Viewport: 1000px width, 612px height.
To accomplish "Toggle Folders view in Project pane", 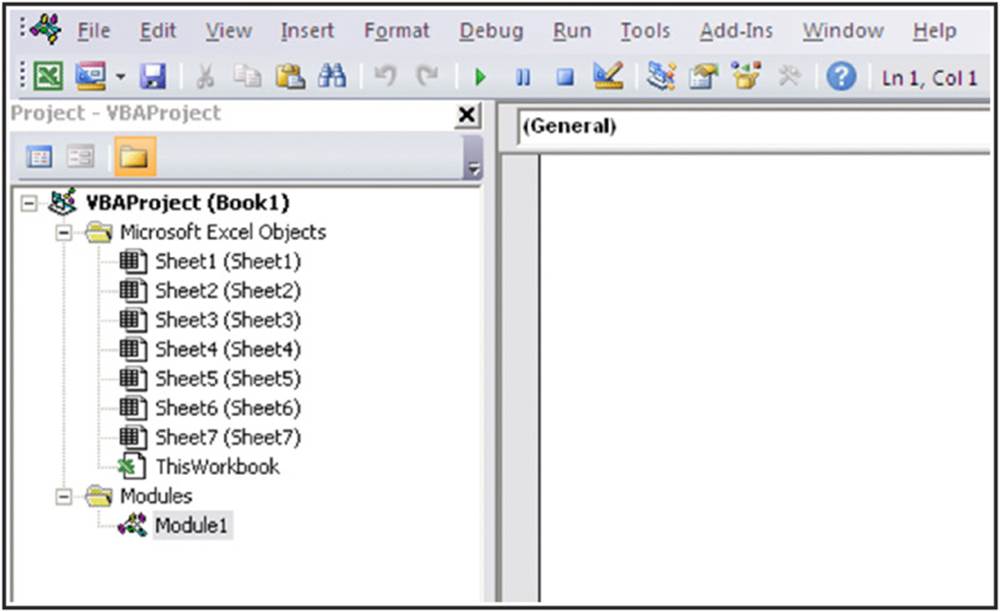I will coord(135,156).
